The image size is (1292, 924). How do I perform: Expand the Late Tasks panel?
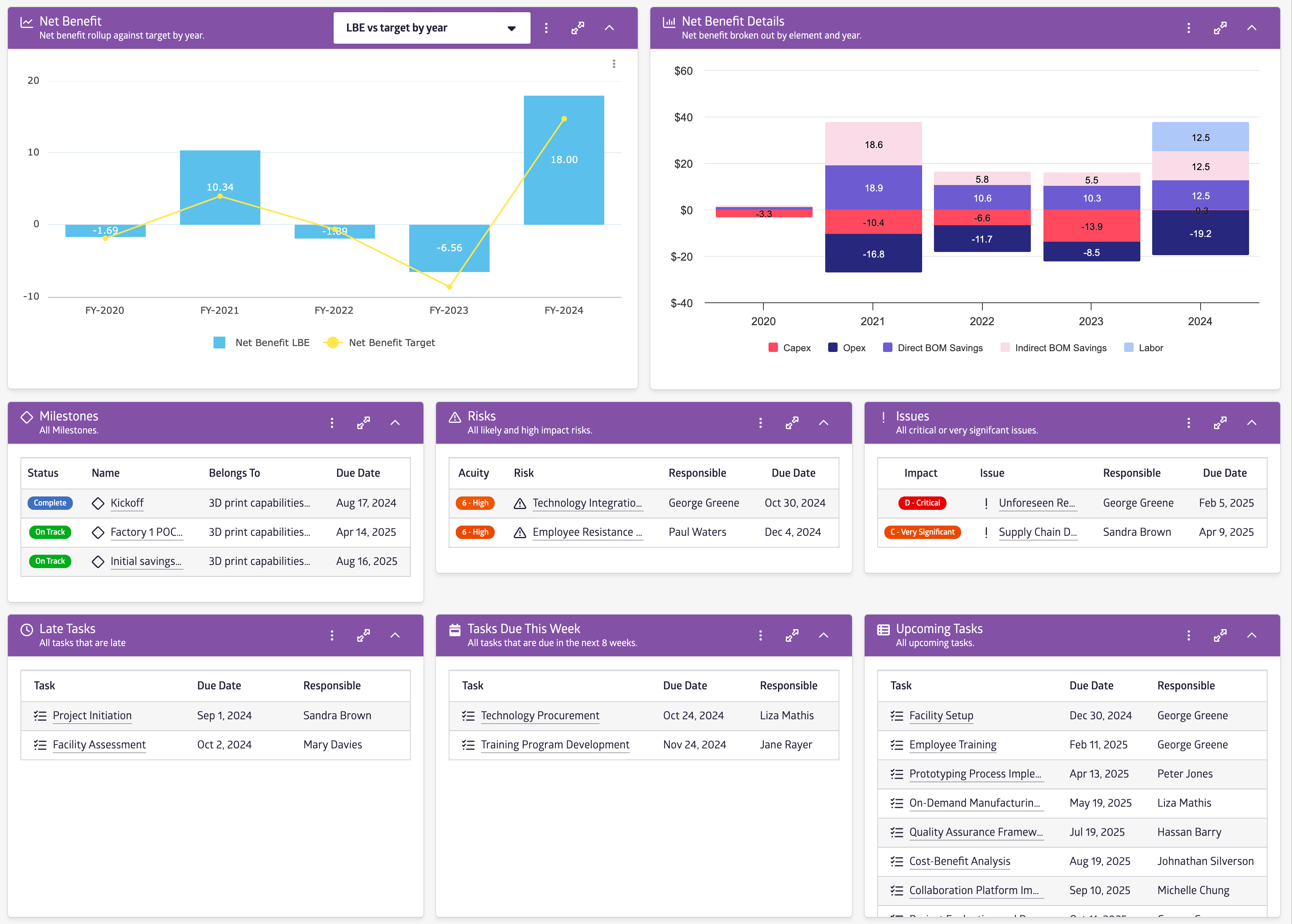(x=363, y=635)
